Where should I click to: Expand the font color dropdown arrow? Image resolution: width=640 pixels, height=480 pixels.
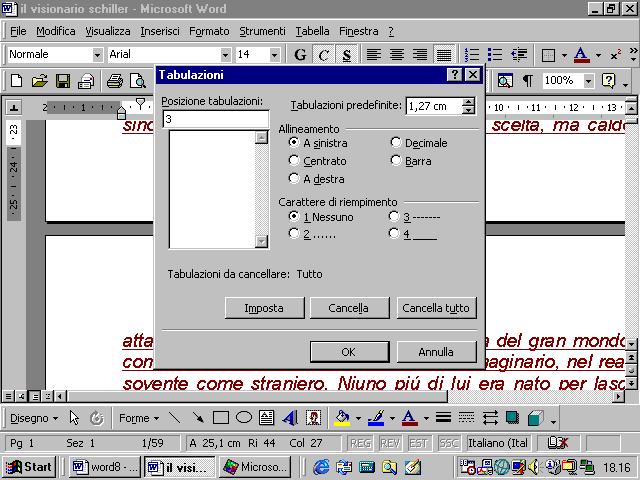coord(598,55)
